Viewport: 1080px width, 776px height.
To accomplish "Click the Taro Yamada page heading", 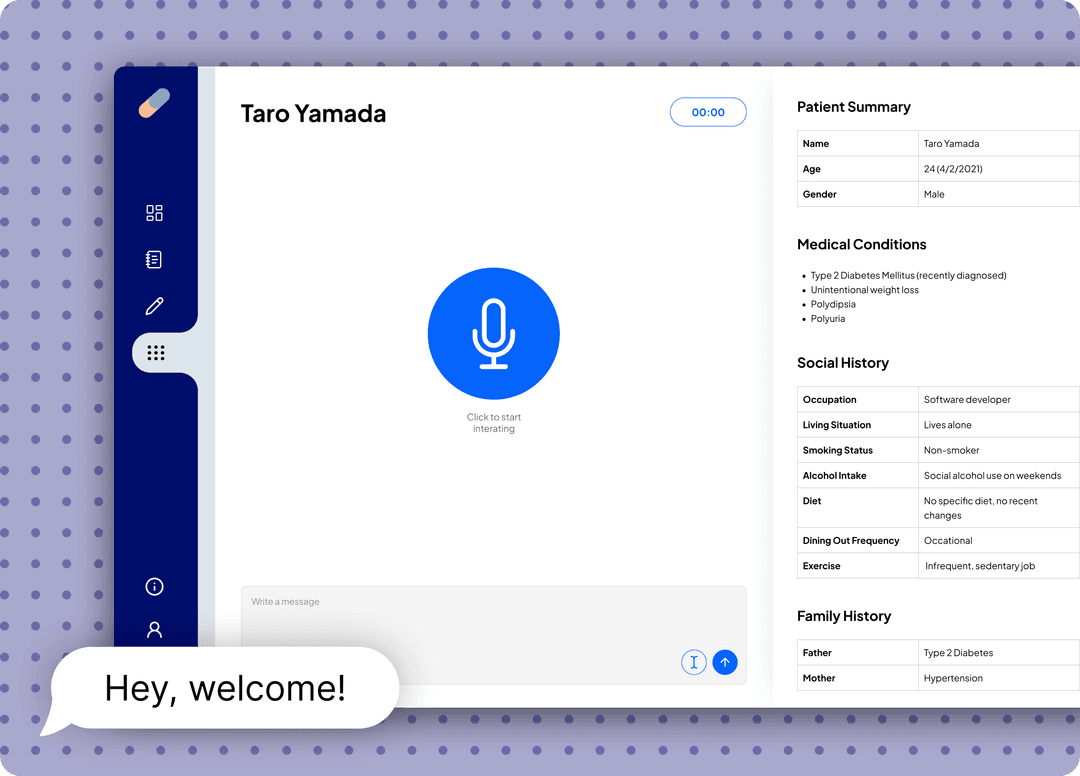I will pyautogui.click(x=313, y=114).
